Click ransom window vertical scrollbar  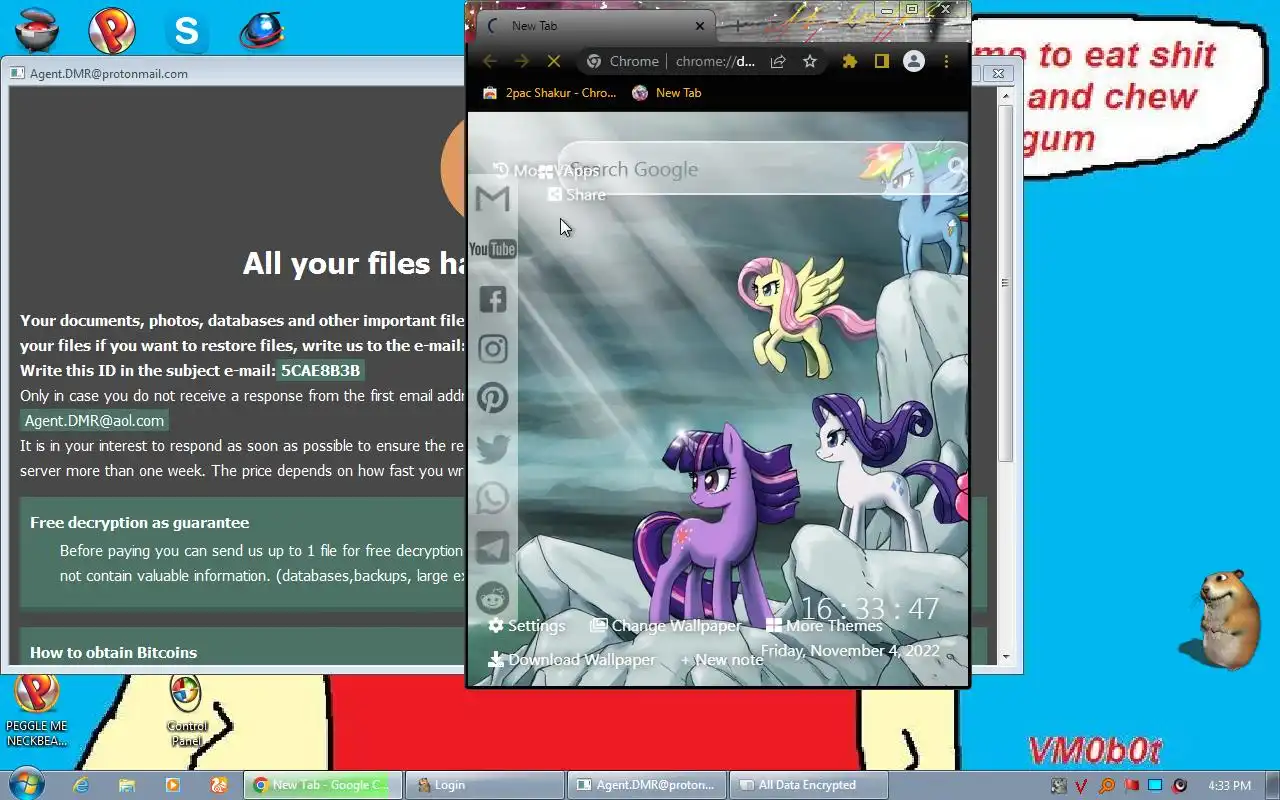pos(1005,285)
